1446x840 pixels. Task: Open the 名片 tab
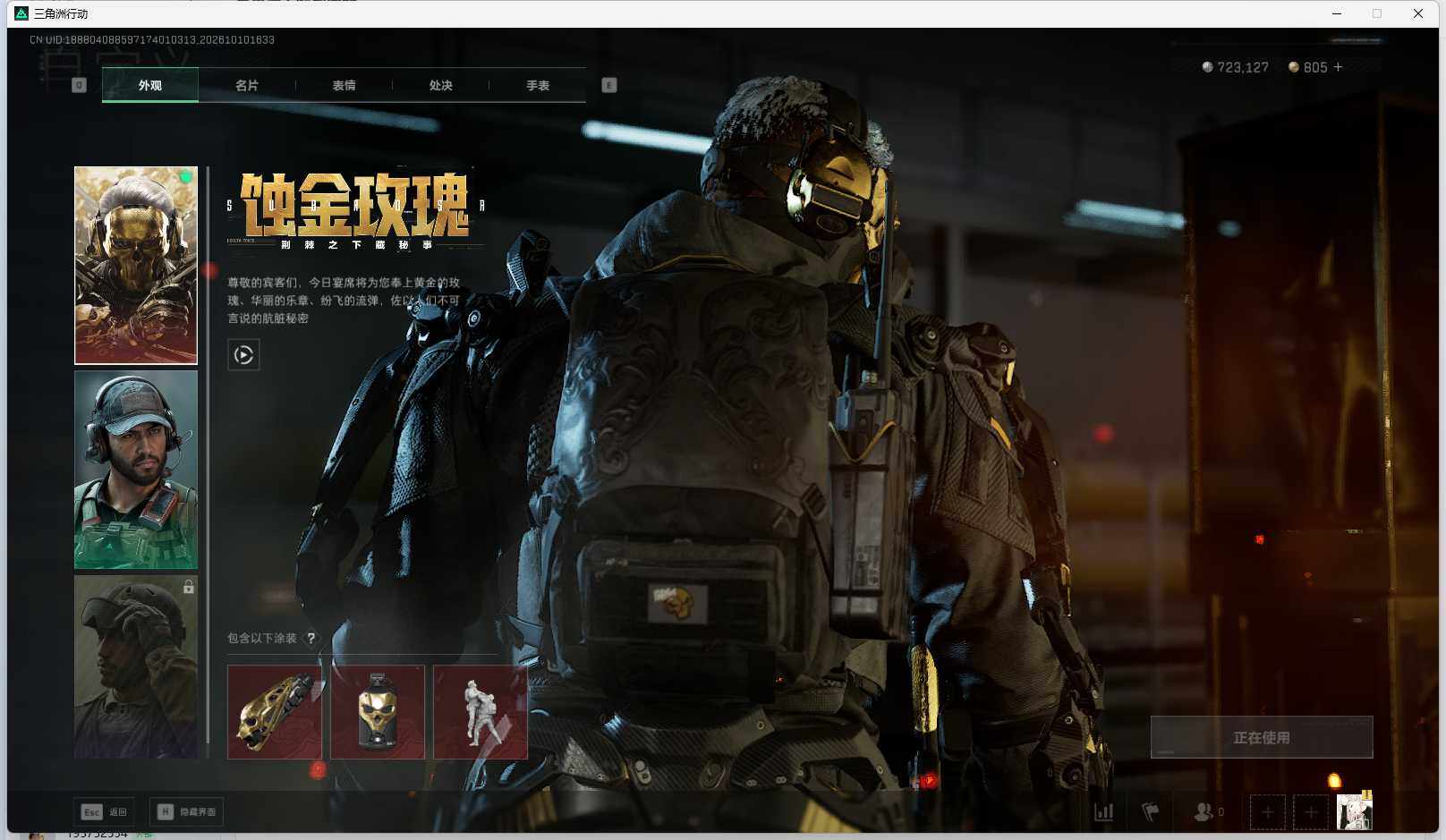click(247, 85)
